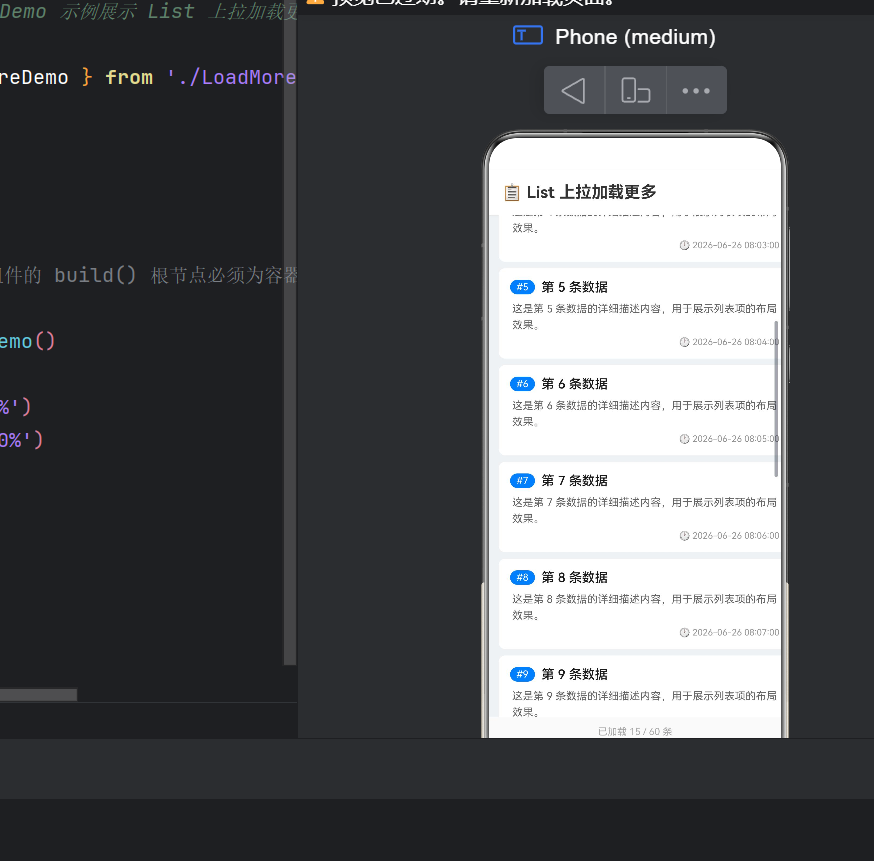
Task: Tap the #9 blue badge
Action: [522, 674]
